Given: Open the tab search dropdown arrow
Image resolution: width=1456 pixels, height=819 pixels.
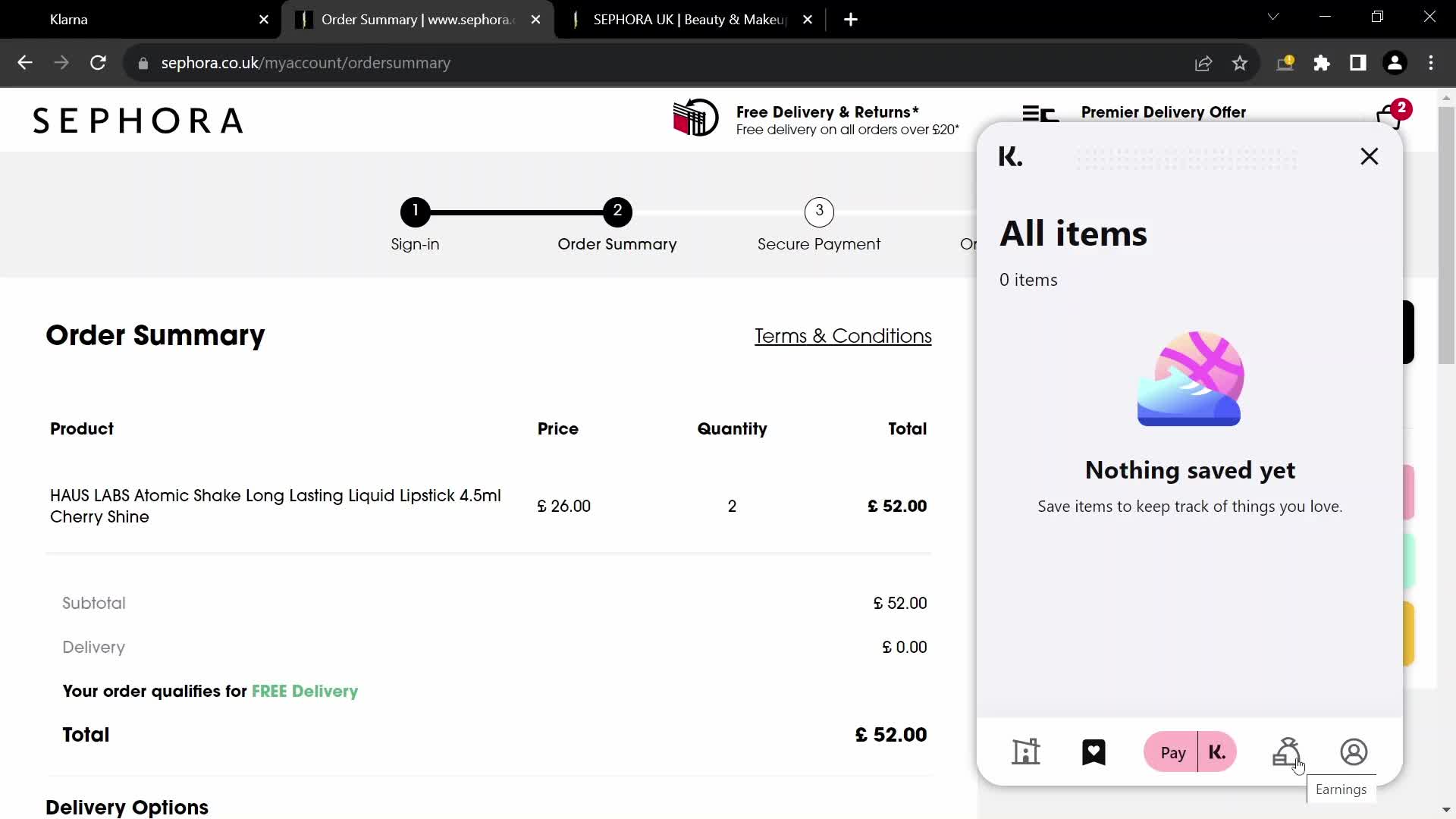Looking at the screenshot, I should (x=1273, y=17).
